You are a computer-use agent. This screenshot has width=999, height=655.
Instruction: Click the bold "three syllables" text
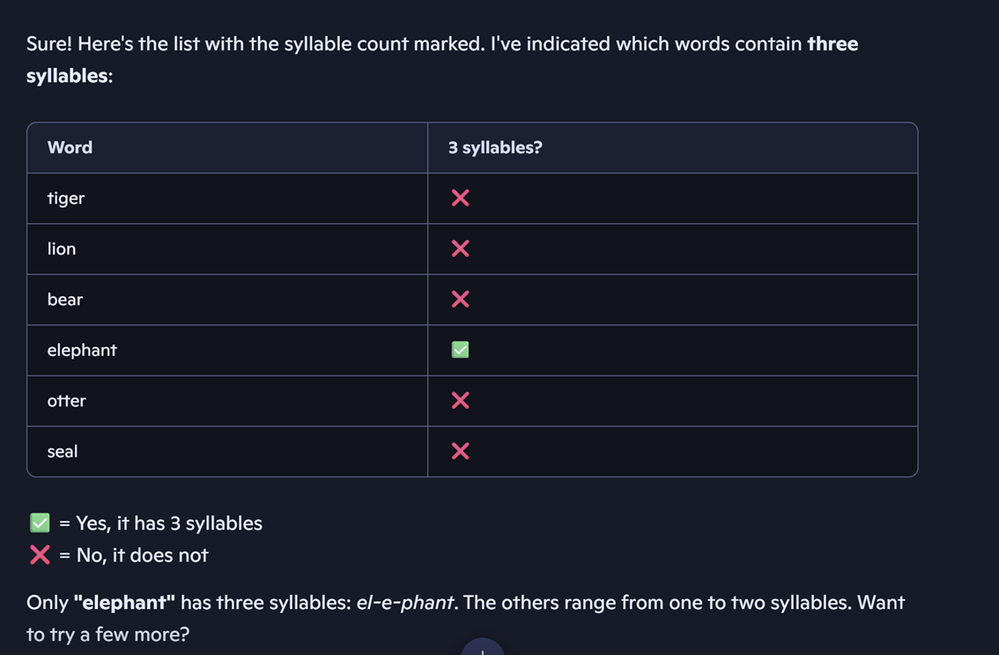coord(832,44)
